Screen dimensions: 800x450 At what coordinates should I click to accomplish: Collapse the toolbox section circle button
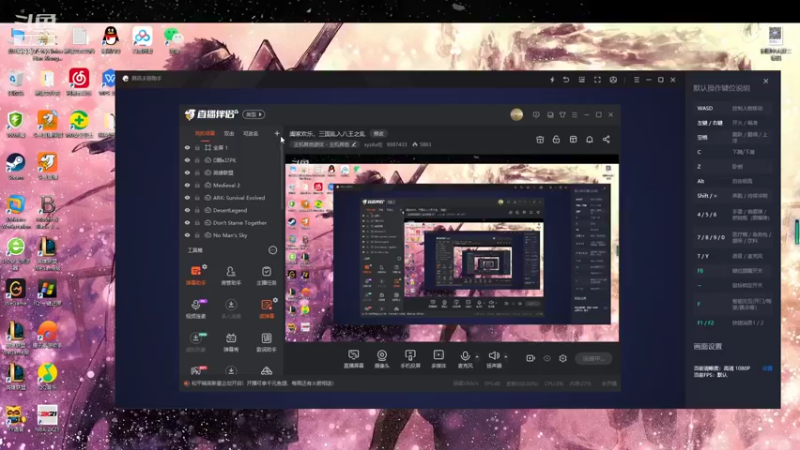[272, 250]
